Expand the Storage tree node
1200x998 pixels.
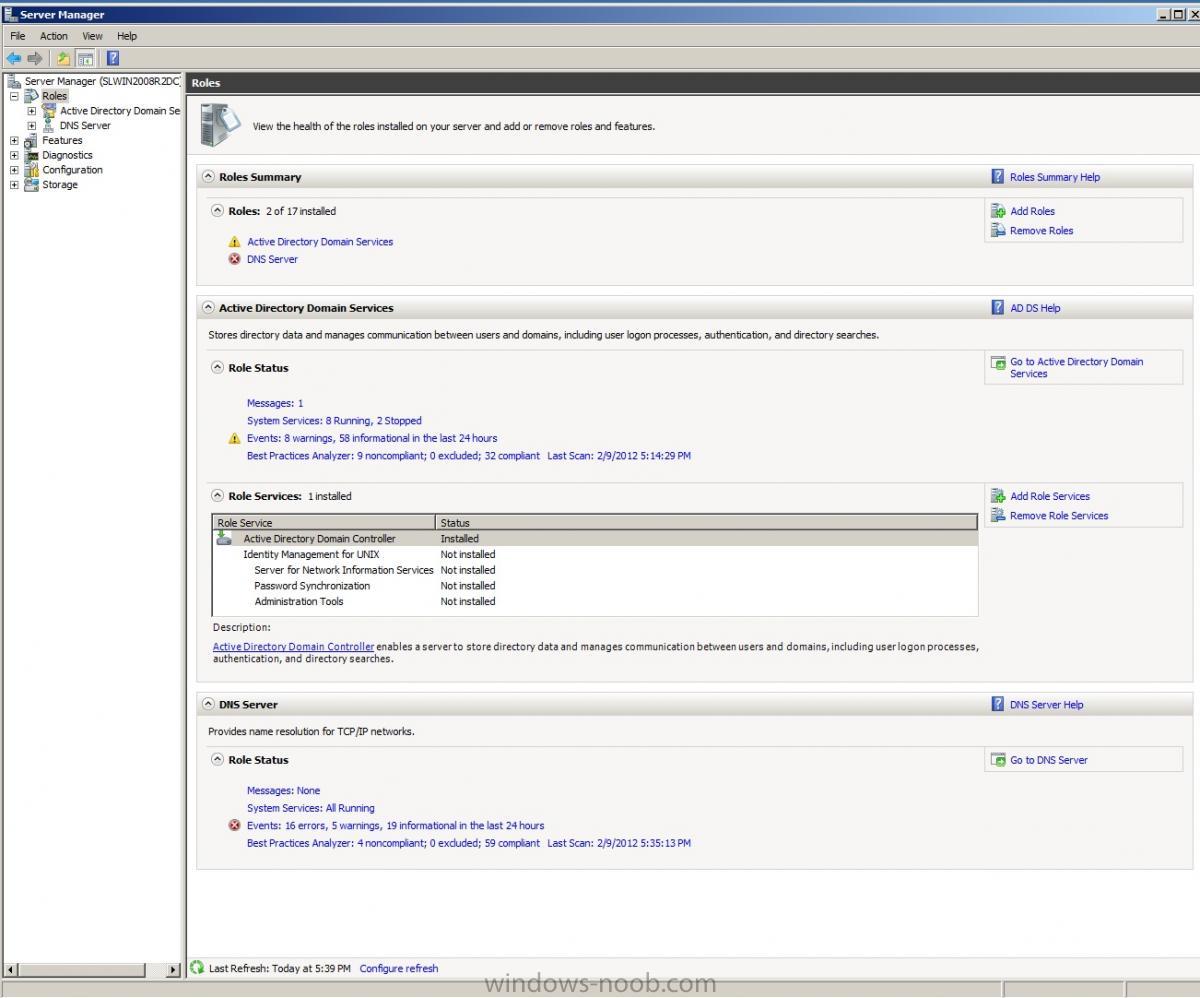pos(14,185)
